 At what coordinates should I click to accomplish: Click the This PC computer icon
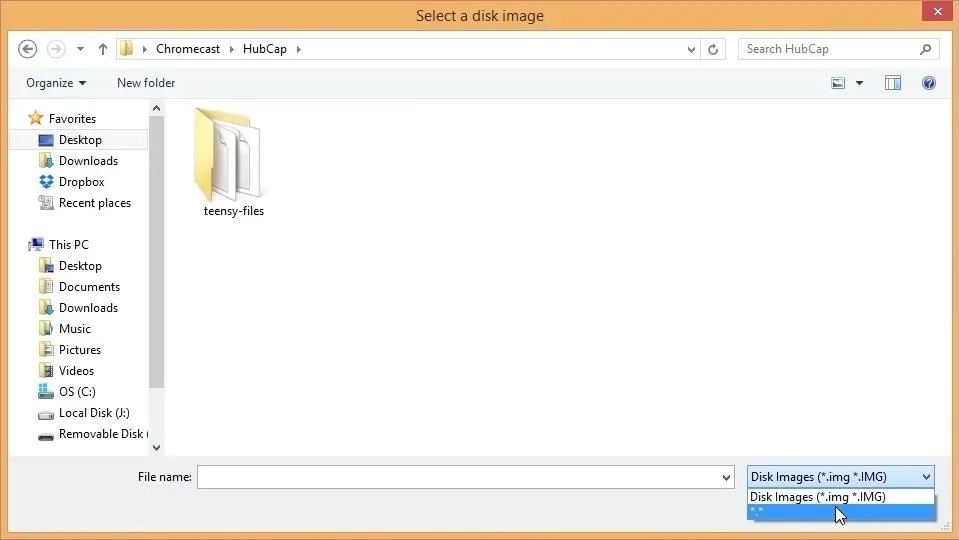(36, 245)
